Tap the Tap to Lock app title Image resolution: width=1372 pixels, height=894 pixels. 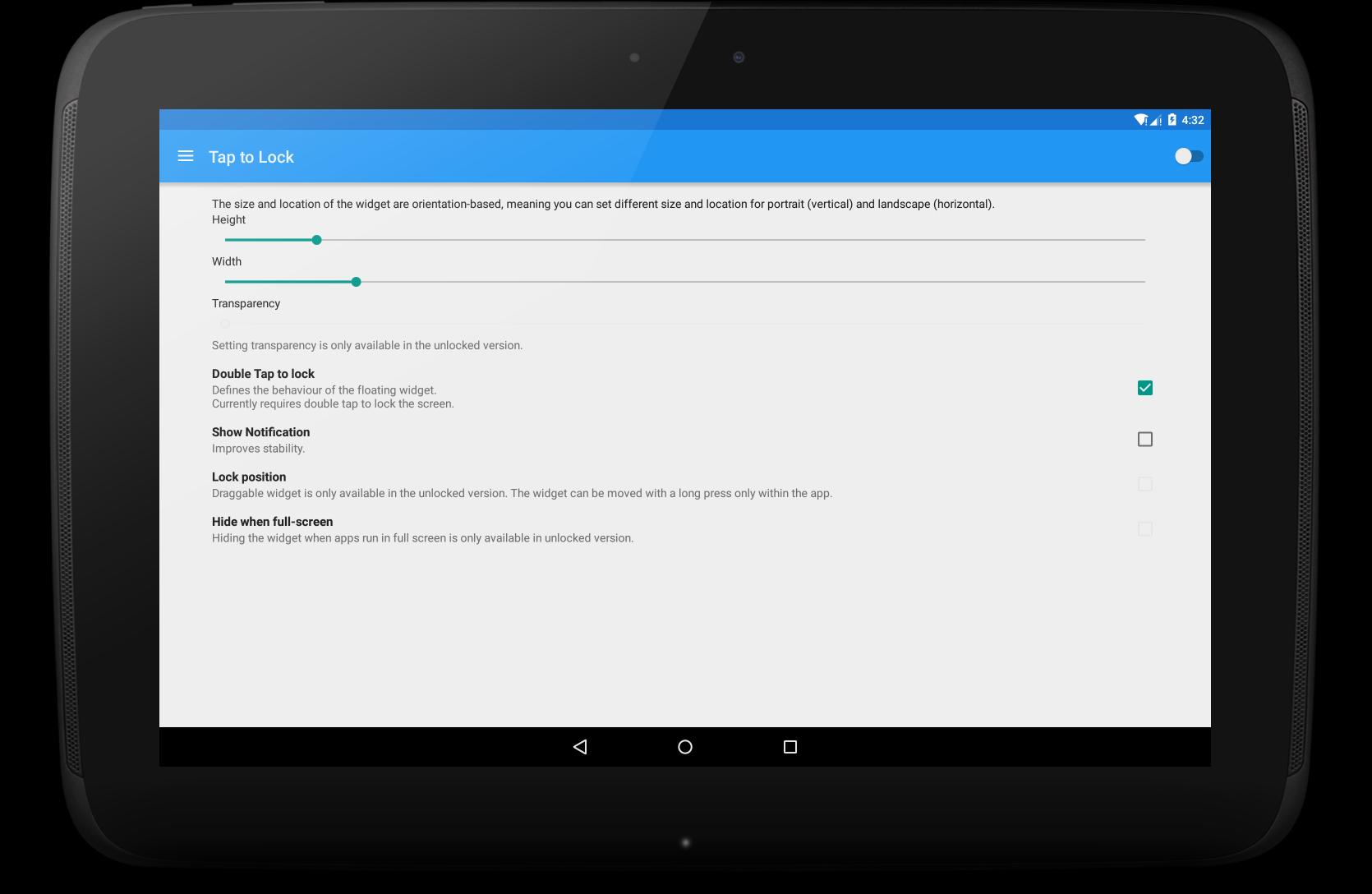(x=251, y=157)
